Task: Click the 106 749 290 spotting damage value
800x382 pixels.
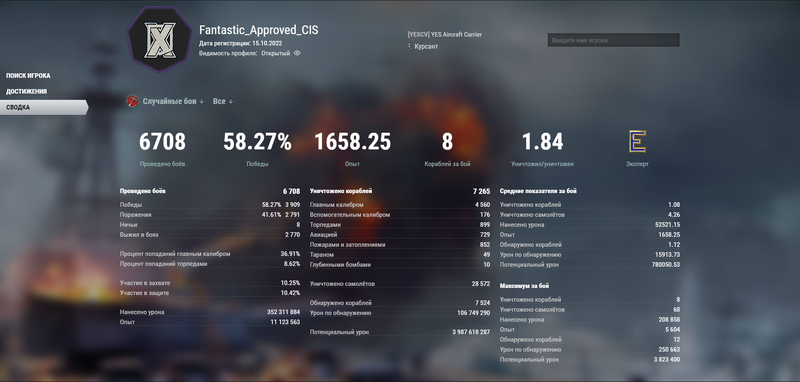Action: 474,313
